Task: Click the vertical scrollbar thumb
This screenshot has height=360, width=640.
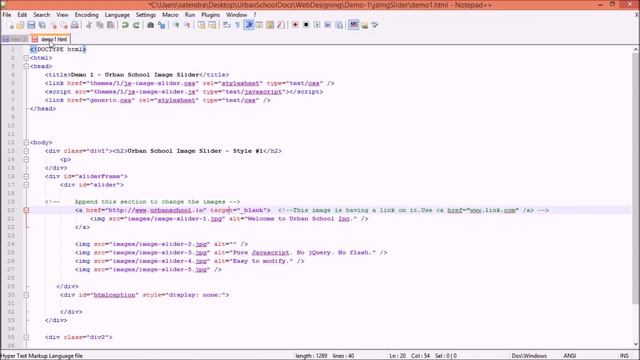Action: point(636,178)
